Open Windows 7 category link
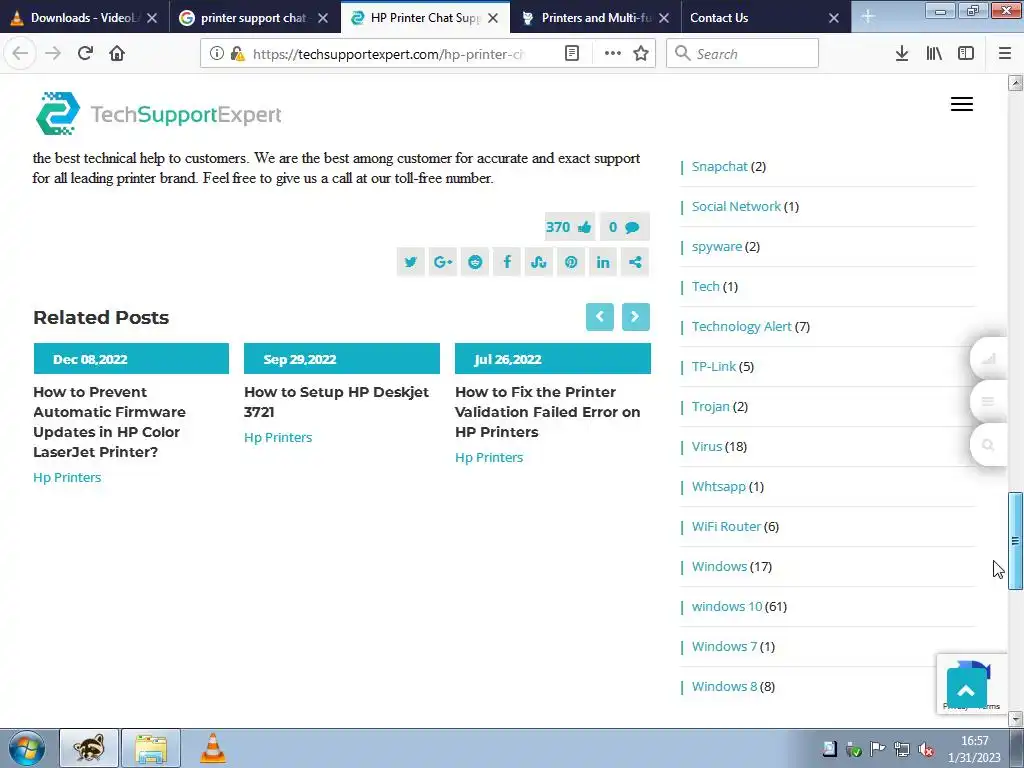 click(724, 646)
